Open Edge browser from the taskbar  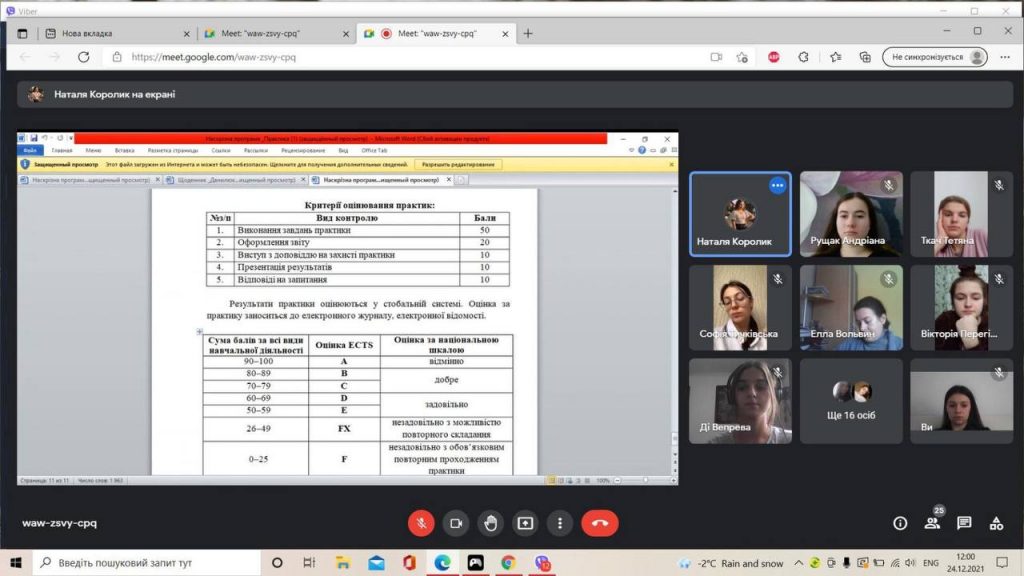click(442, 562)
